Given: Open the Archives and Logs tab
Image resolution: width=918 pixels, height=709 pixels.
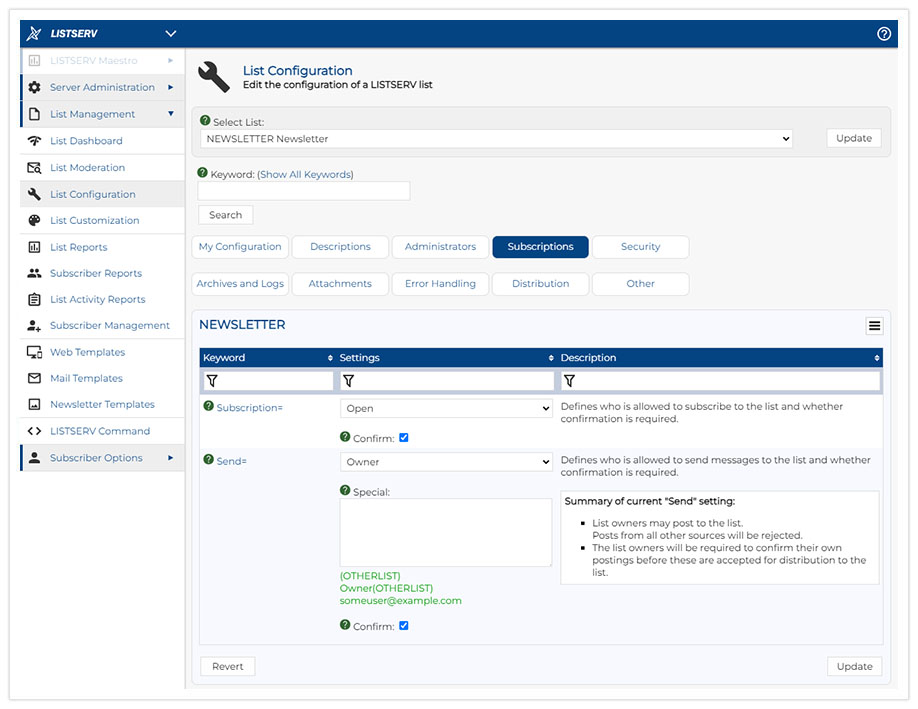Looking at the screenshot, I should [240, 283].
